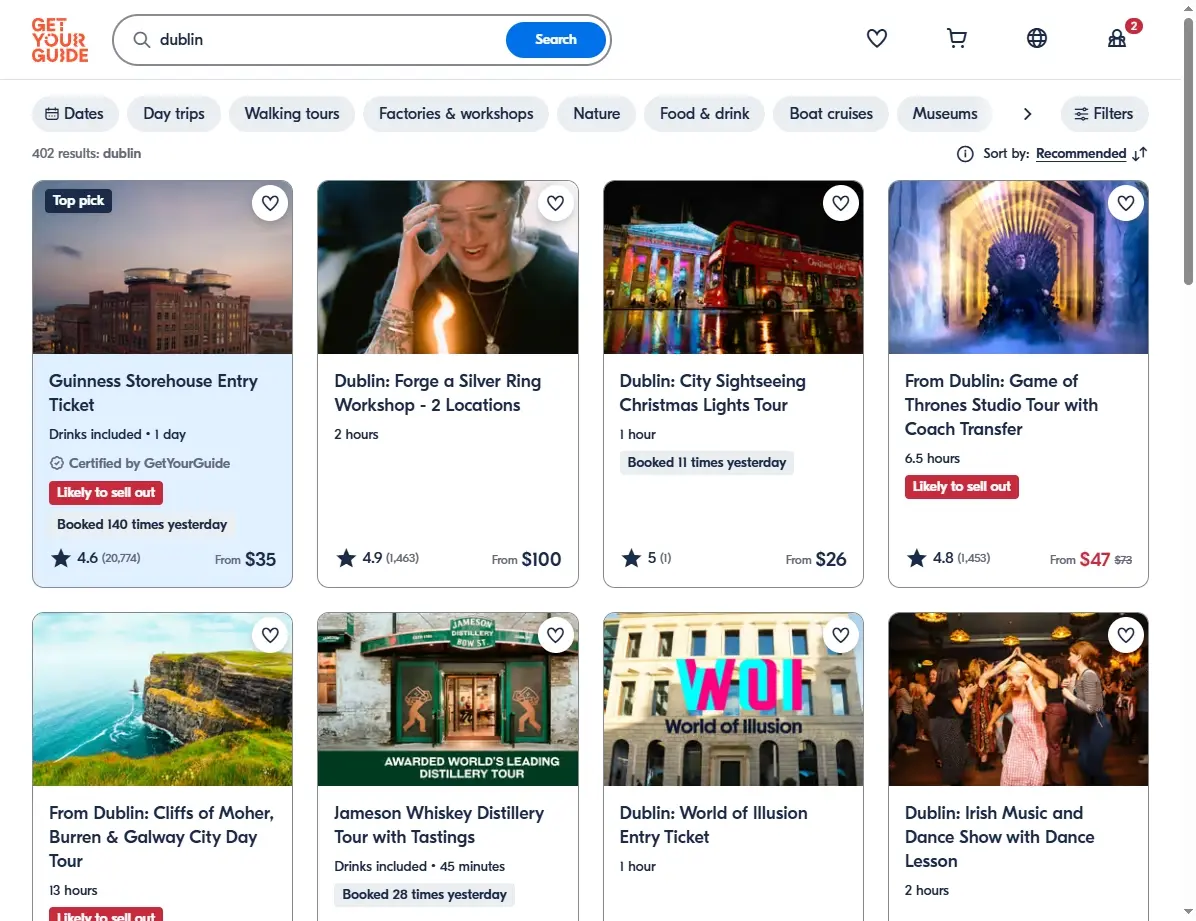This screenshot has width=1196, height=921.
Task: Click the From $100 price
Action: [526, 559]
